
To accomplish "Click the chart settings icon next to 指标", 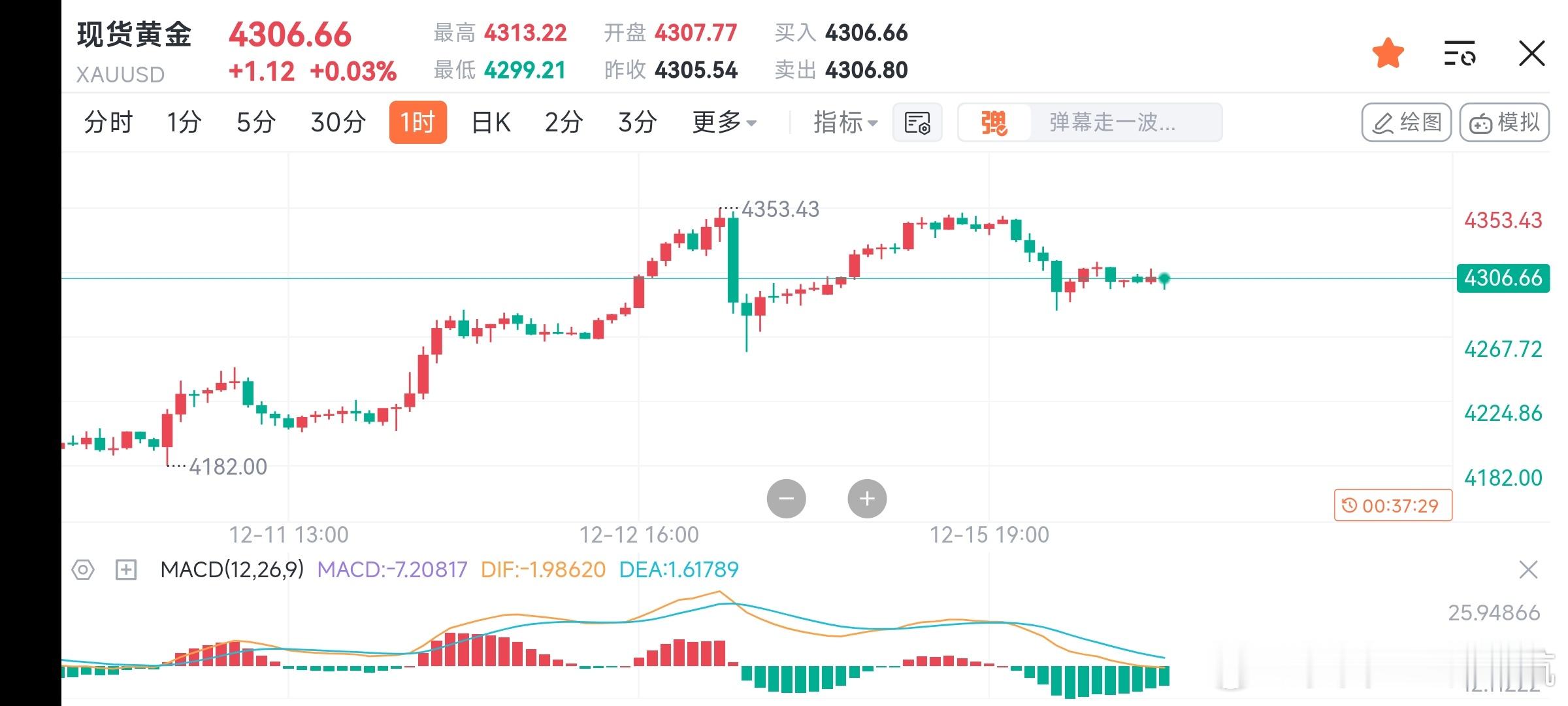I will tap(917, 122).
